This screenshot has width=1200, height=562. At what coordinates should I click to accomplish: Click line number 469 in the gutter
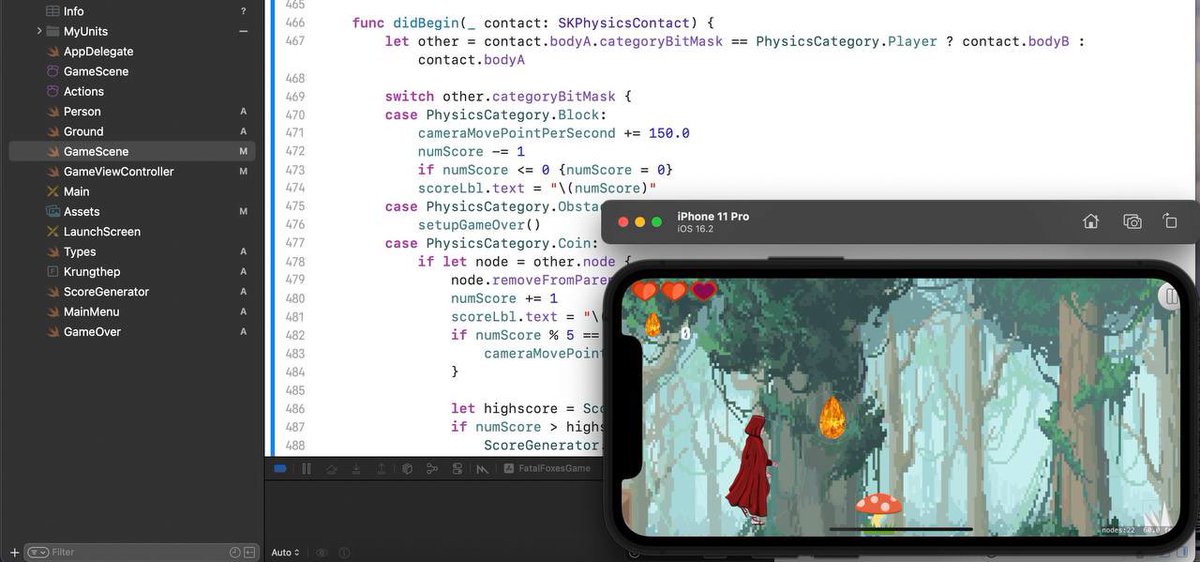point(295,96)
